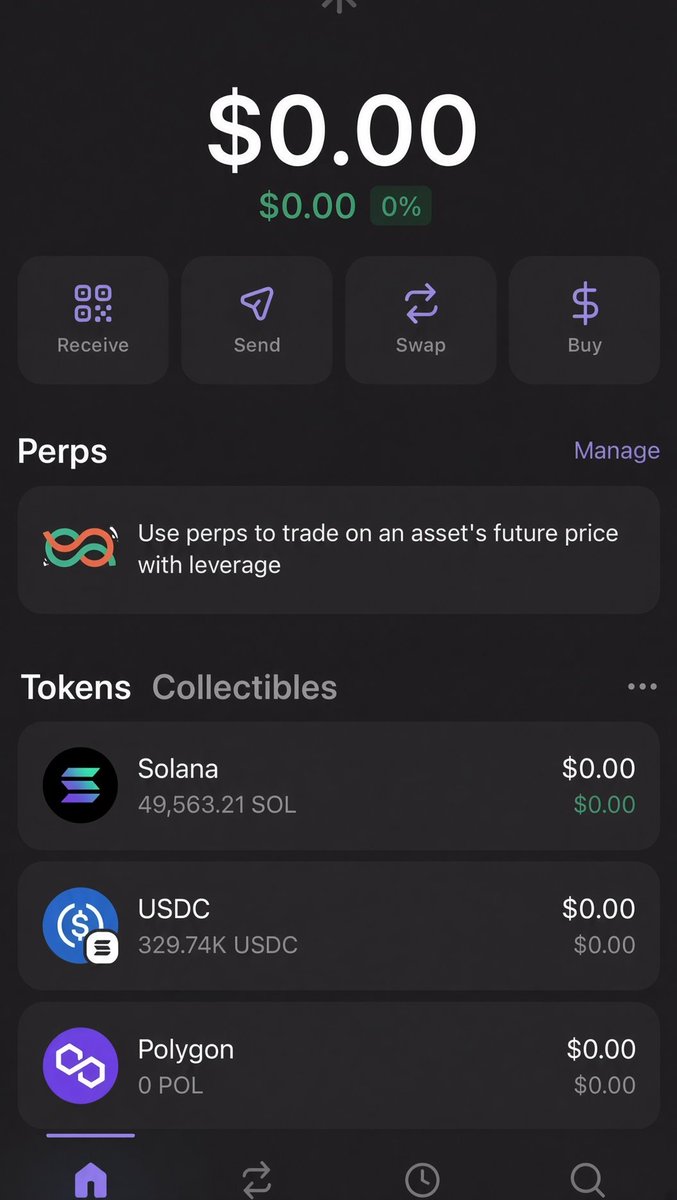Tap the perps infinity loop icon
Image resolution: width=677 pixels, height=1200 pixels.
[x=82, y=549]
